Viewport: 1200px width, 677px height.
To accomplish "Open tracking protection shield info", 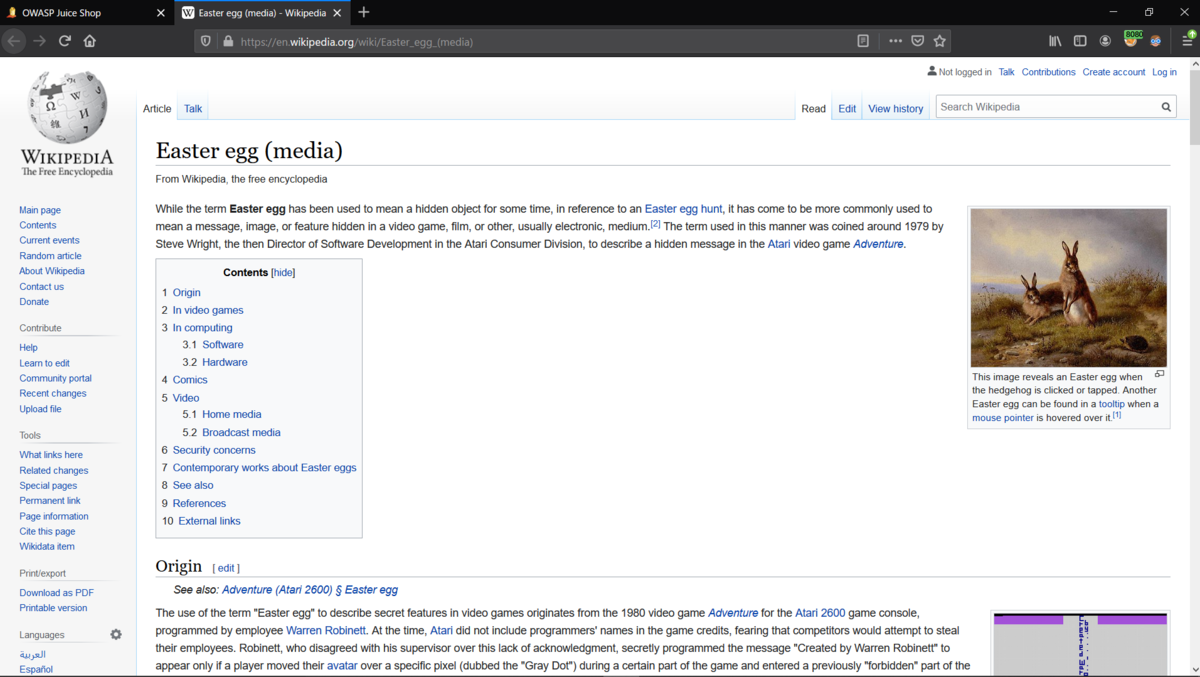I will (206, 41).
